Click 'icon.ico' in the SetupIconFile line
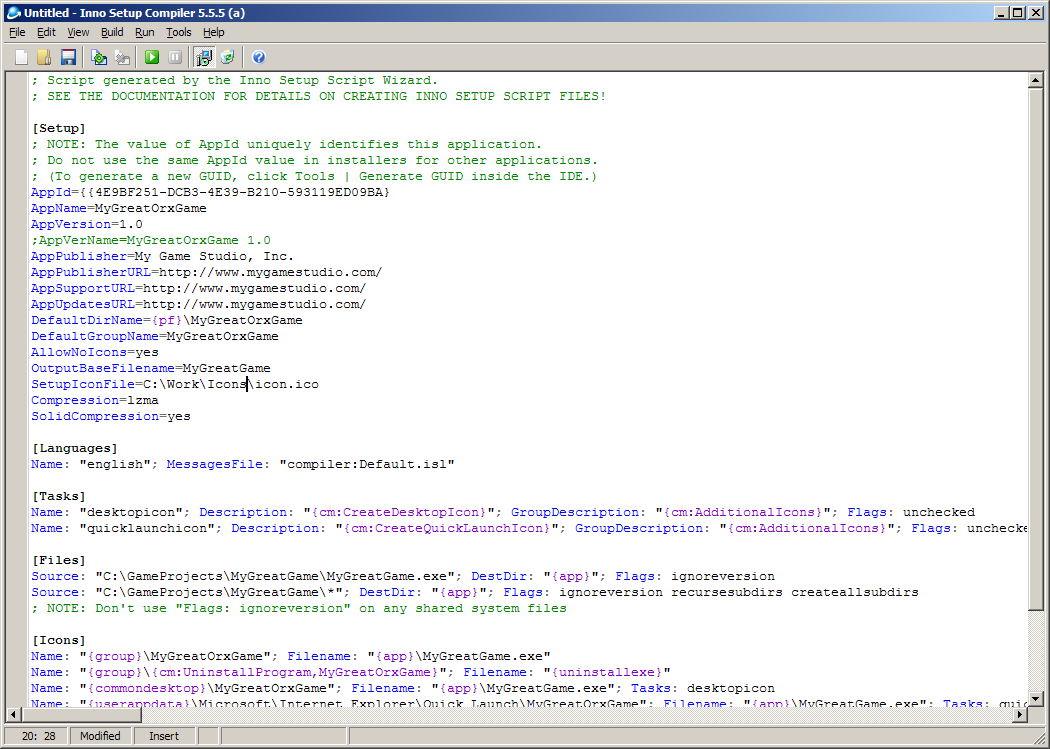Image resolution: width=1050 pixels, height=749 pixels. [x=287, y=385]
